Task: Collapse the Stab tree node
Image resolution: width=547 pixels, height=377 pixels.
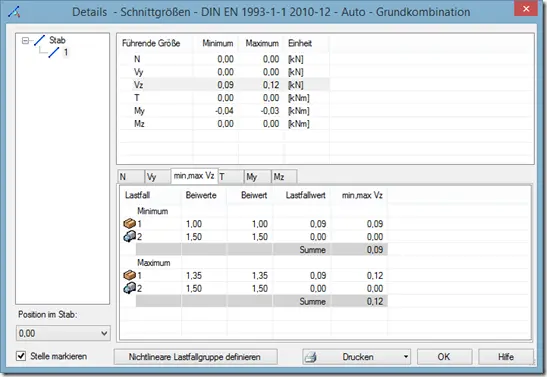Action: point(25,41)
